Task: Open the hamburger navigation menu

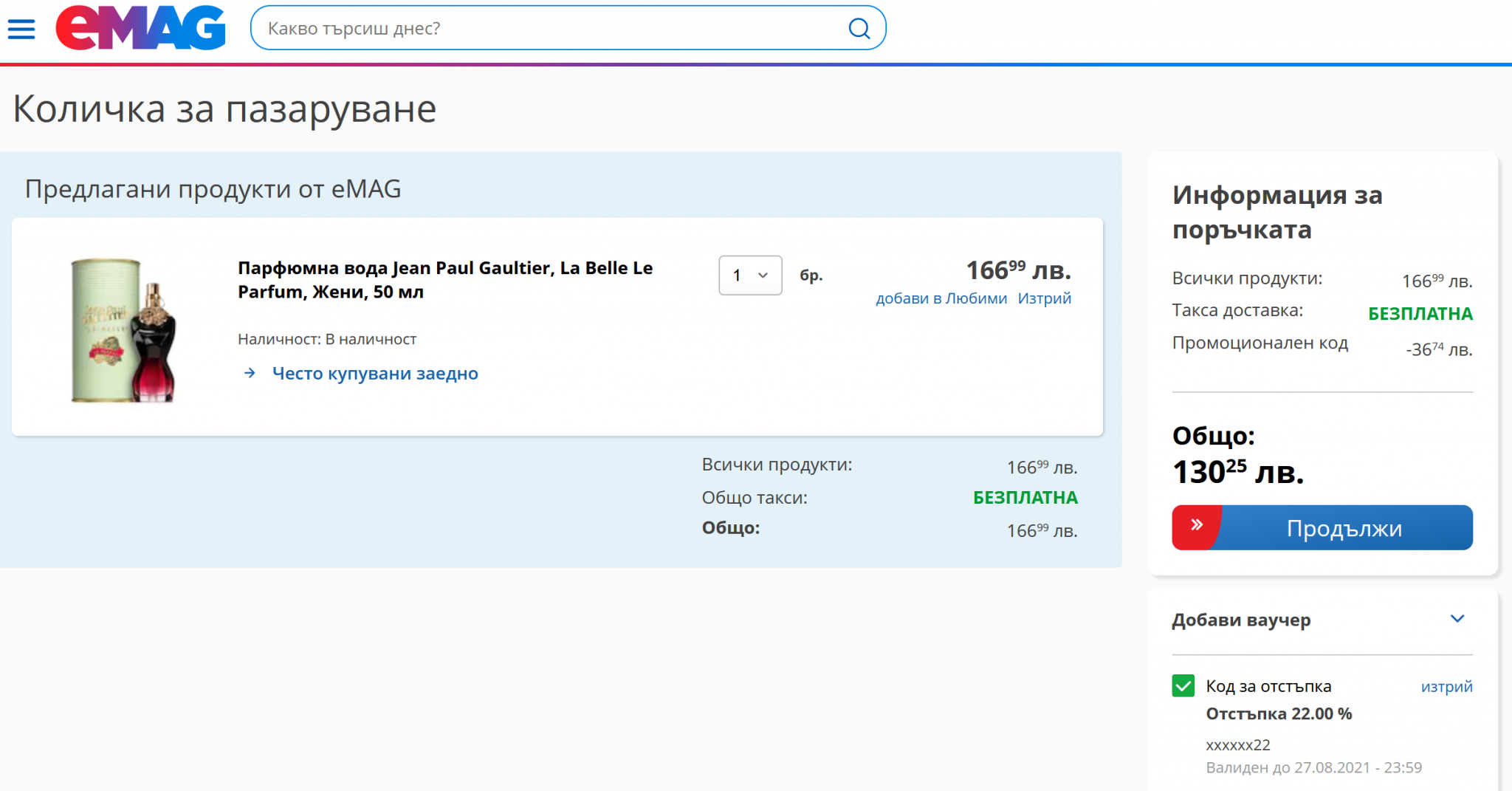Action: pos(21,29)
